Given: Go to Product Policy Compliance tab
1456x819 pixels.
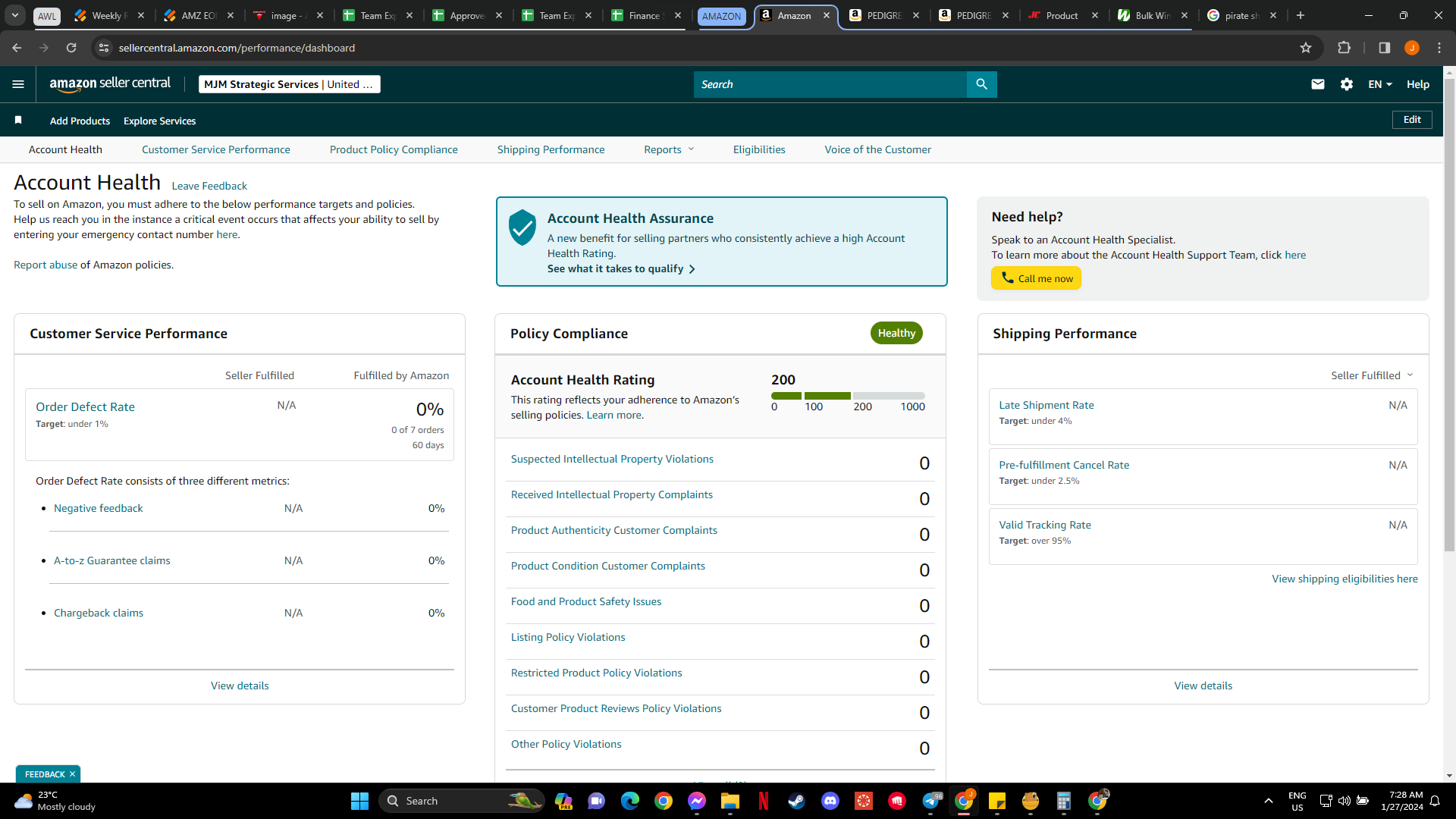Looking at the screenshot, I should pos(394,149).
